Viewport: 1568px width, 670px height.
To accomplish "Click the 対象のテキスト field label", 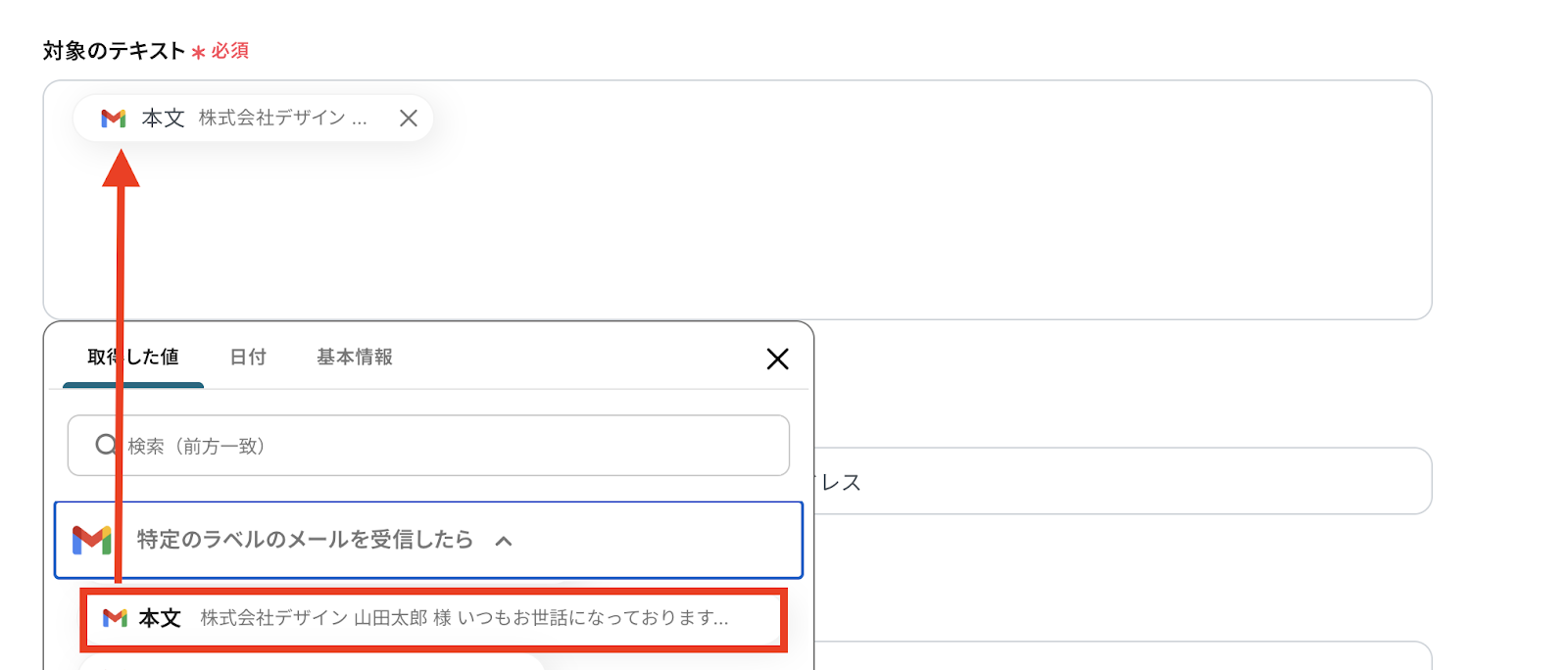I will click(x=114, y=51).
